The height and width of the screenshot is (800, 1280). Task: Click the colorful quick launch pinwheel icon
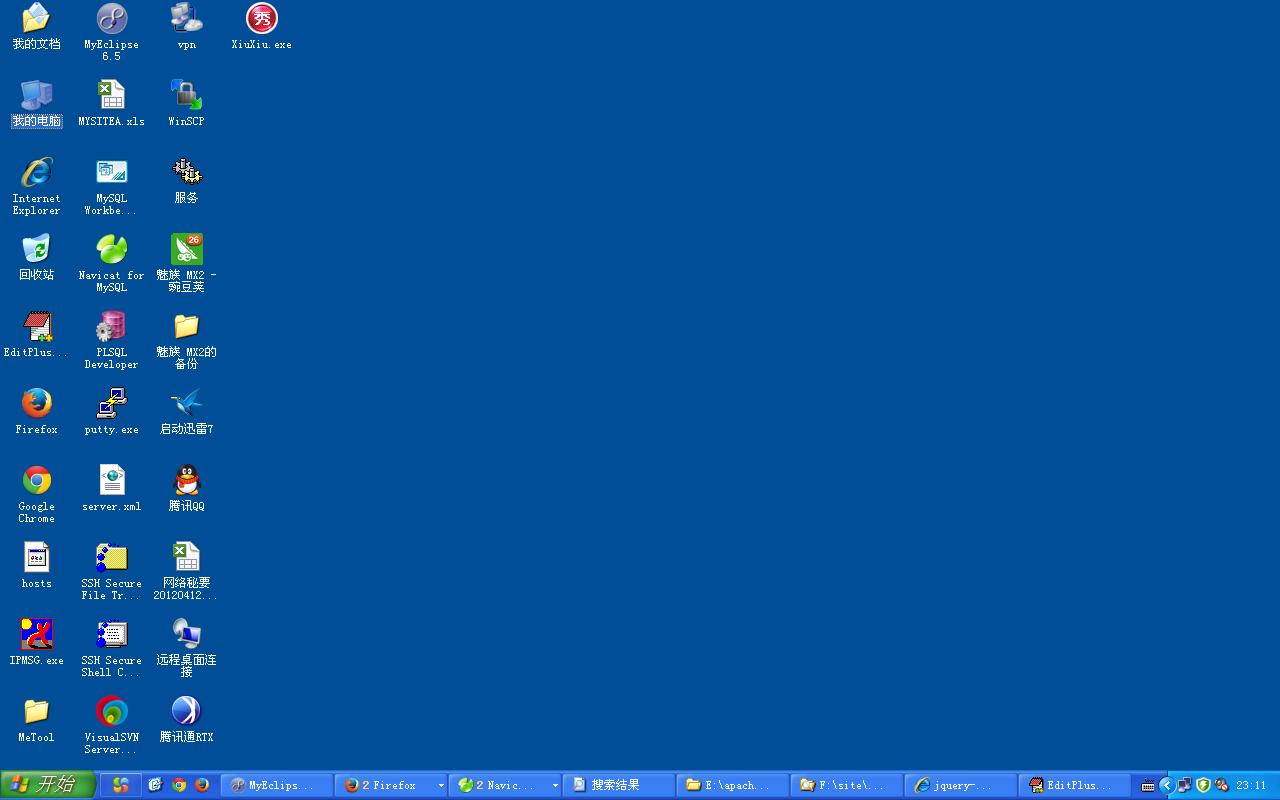[120, 785]
